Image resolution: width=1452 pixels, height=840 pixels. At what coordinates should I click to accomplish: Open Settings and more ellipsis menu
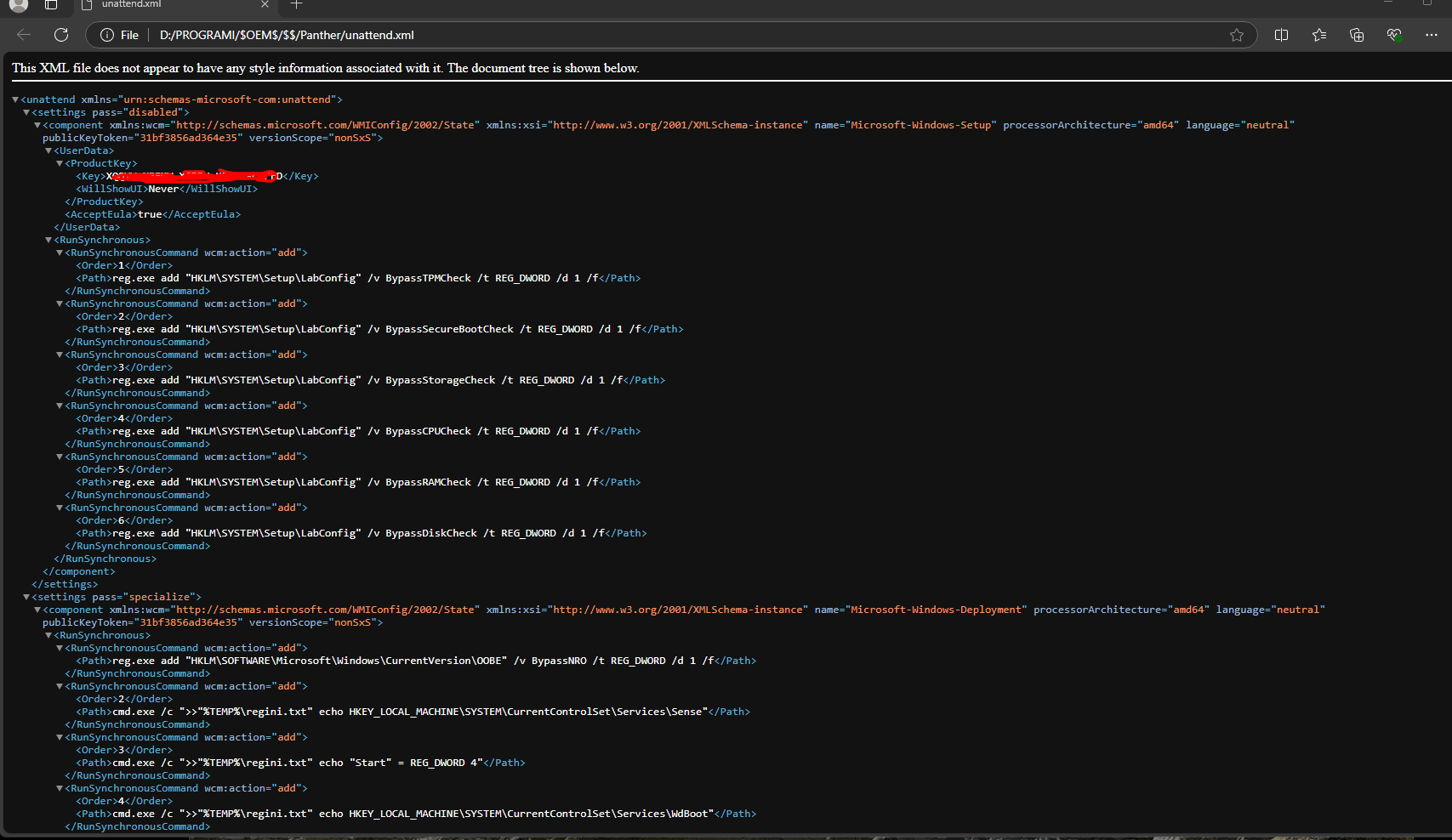click(1432, 35)
